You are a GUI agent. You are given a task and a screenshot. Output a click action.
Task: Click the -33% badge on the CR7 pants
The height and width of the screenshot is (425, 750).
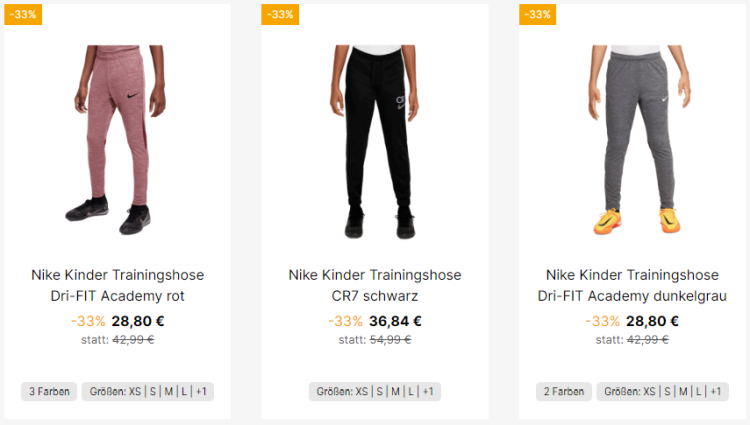click(x=281, y=14)
